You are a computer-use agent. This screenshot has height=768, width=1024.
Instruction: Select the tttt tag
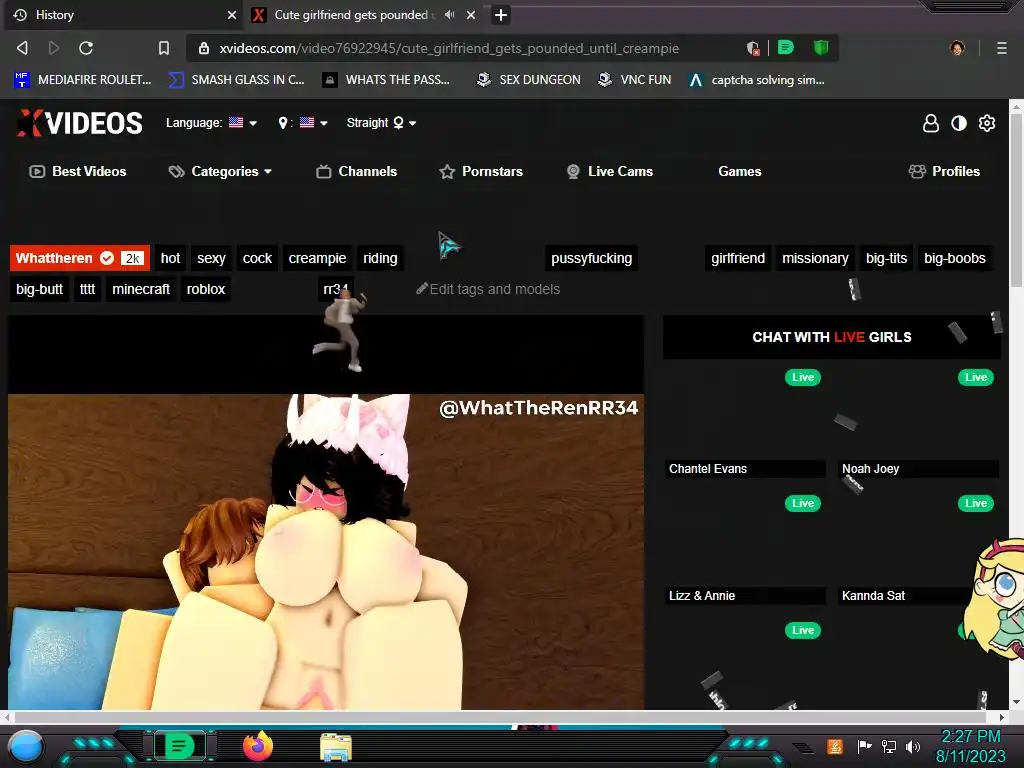(x=88, y=289)
